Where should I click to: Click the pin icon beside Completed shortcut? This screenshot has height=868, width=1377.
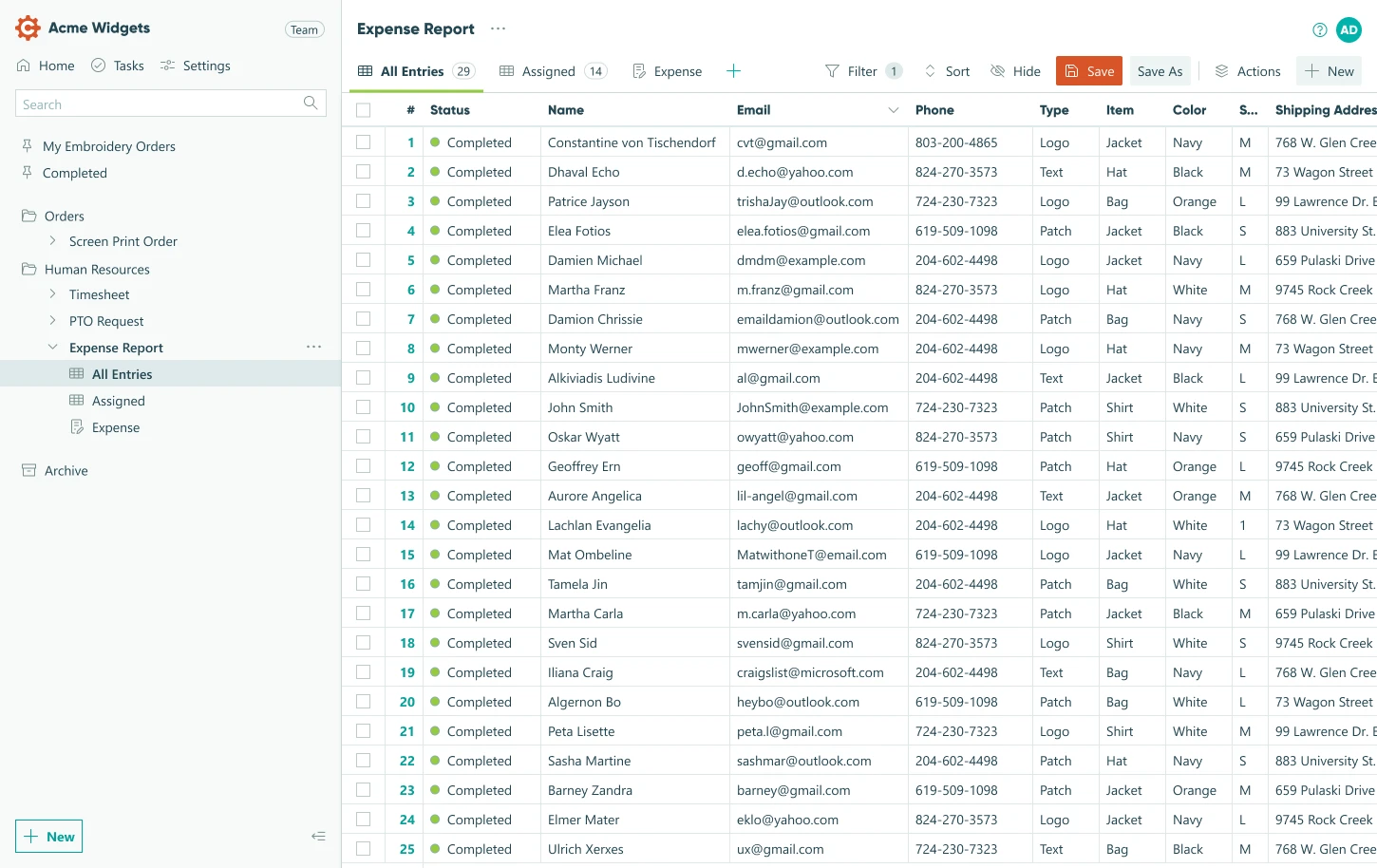27,172
